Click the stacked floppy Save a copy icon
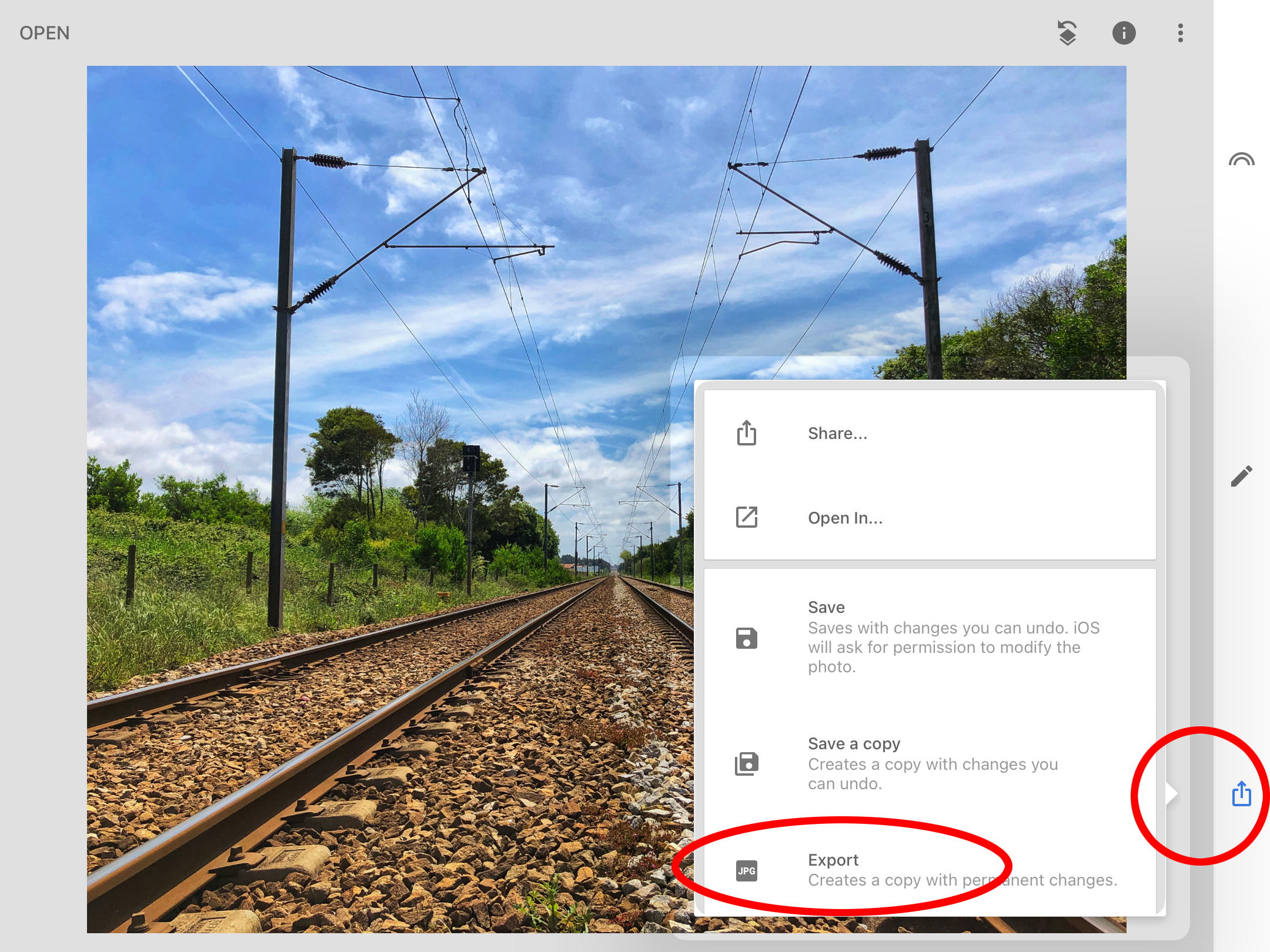Screen dimensions: 1270x952 point(747,764)
